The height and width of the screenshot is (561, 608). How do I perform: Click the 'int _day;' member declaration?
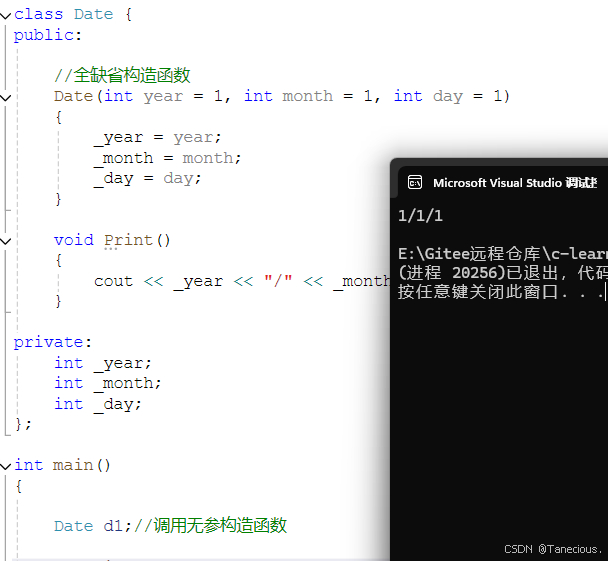98,404
